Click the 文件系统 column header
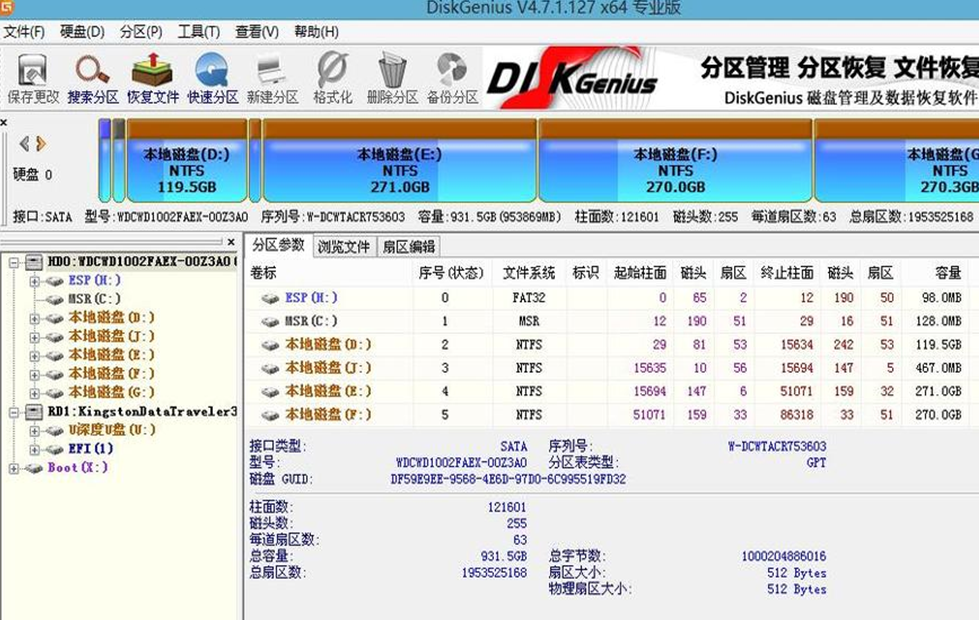 [529, 273]
